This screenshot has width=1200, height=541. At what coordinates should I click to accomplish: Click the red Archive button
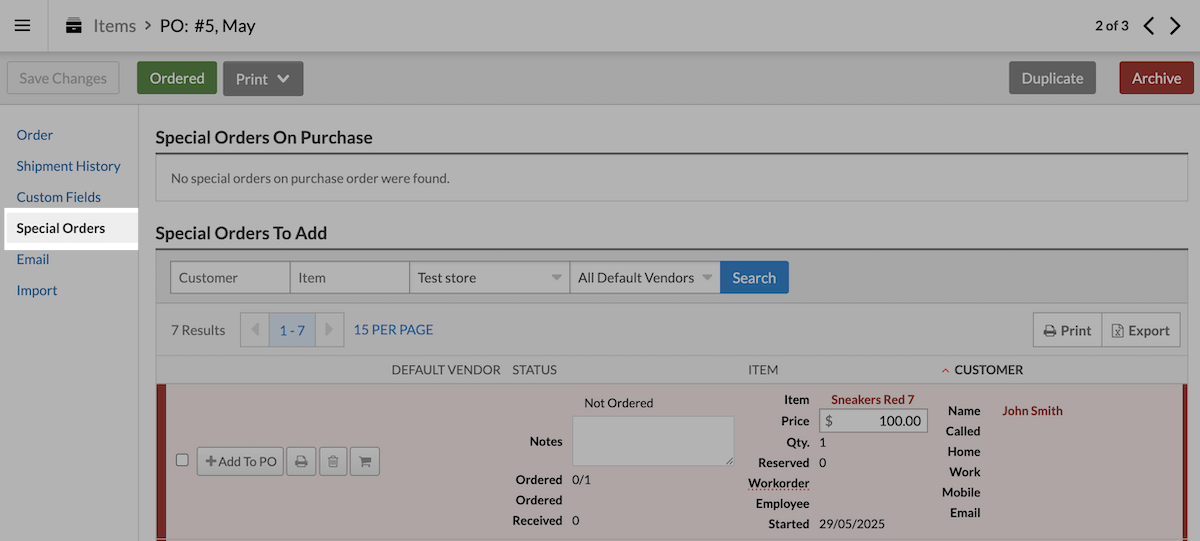[x=1156, y=79]
